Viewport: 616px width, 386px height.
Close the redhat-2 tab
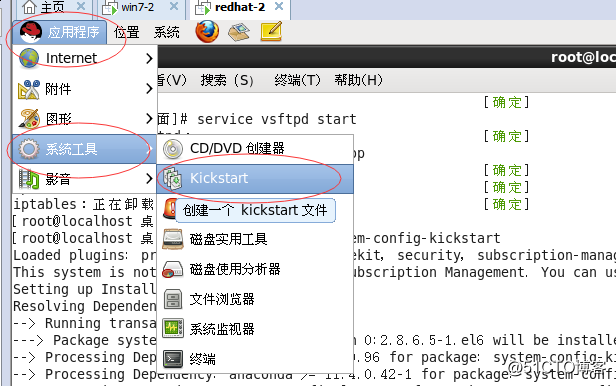(x=279, y=6)
